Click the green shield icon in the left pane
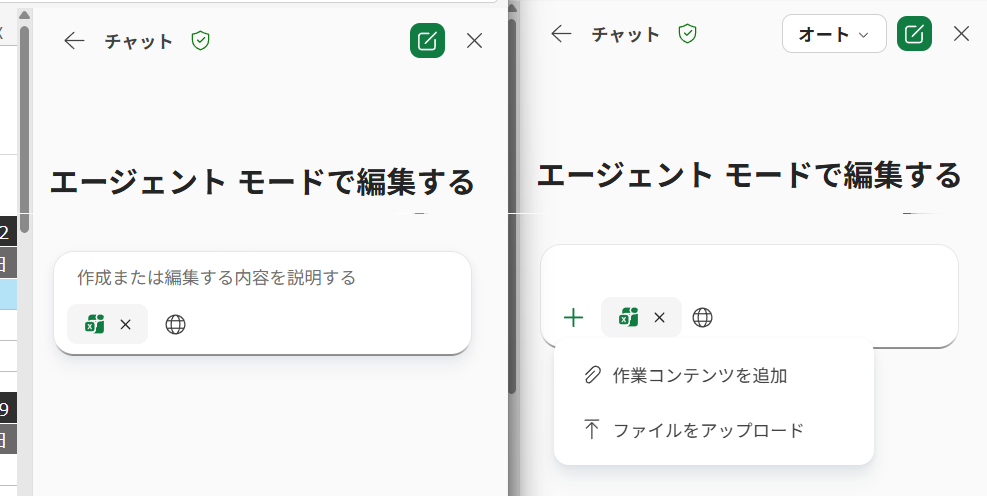 pyautogui.click(x=200, y=41)
